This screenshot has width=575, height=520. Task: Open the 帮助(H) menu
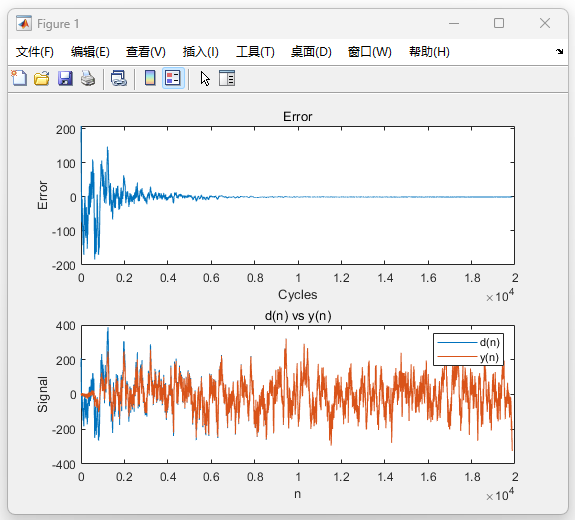(x=429, y=52)
